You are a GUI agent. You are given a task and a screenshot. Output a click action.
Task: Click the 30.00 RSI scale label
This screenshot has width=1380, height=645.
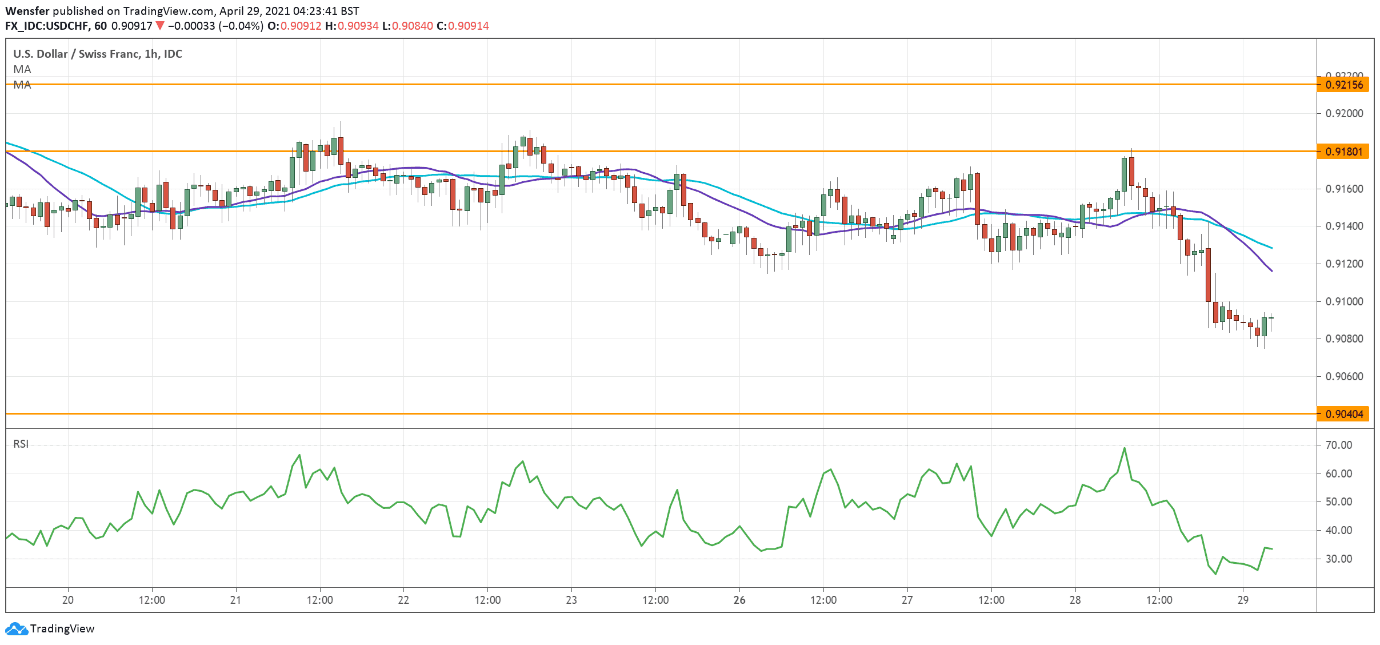coord(1338,558)
